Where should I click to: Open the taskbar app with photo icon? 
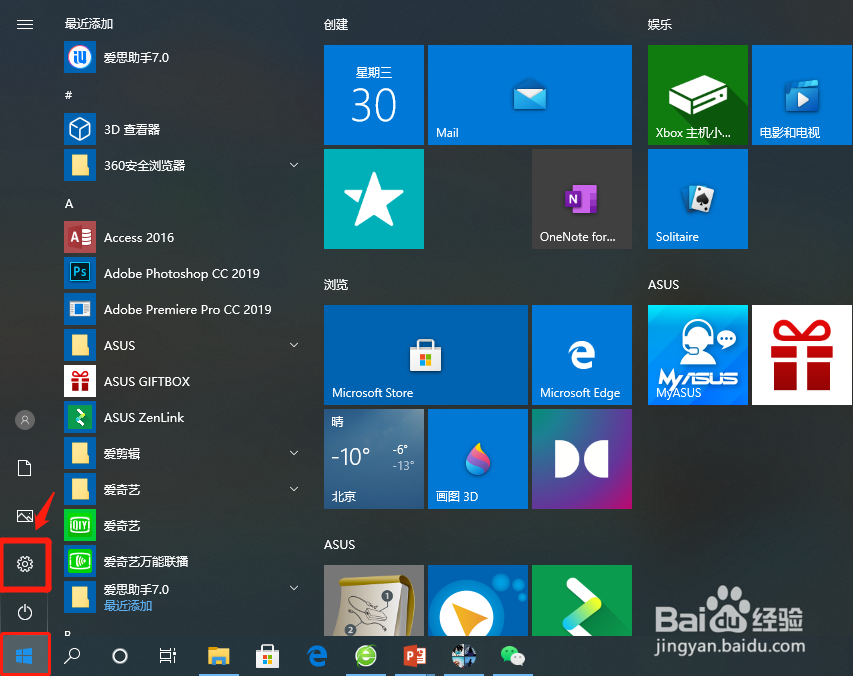[463, 656]
